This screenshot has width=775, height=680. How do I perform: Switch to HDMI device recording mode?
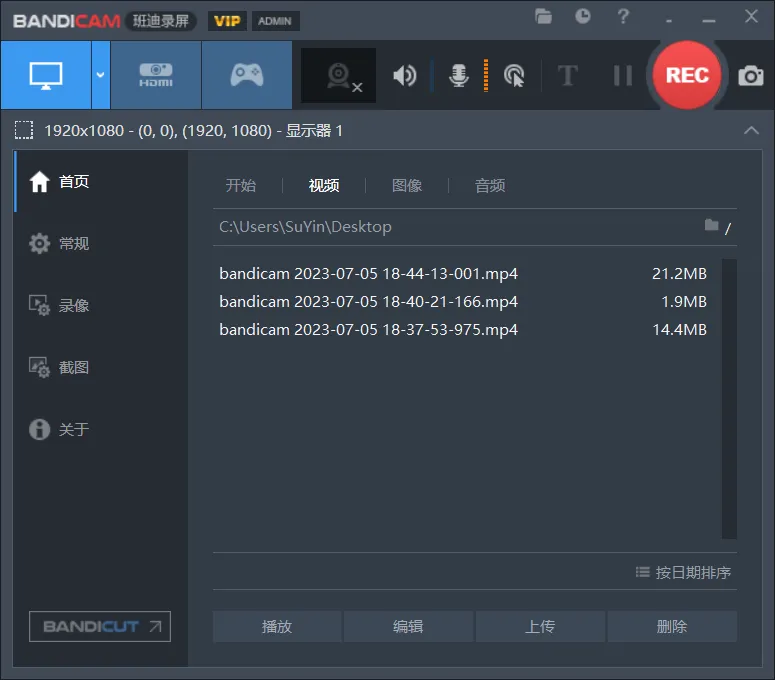[x=156, y=75]
